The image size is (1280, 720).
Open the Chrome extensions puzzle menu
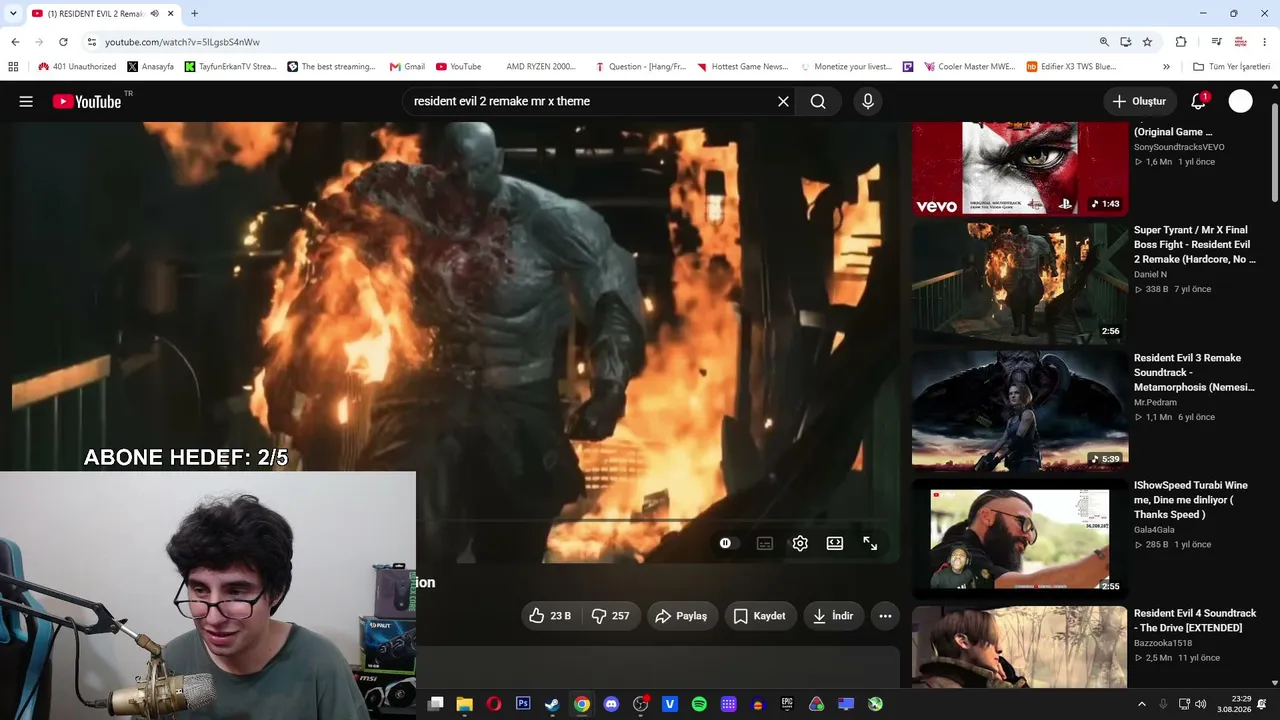pyautogui.click(x=1181, y=42)
